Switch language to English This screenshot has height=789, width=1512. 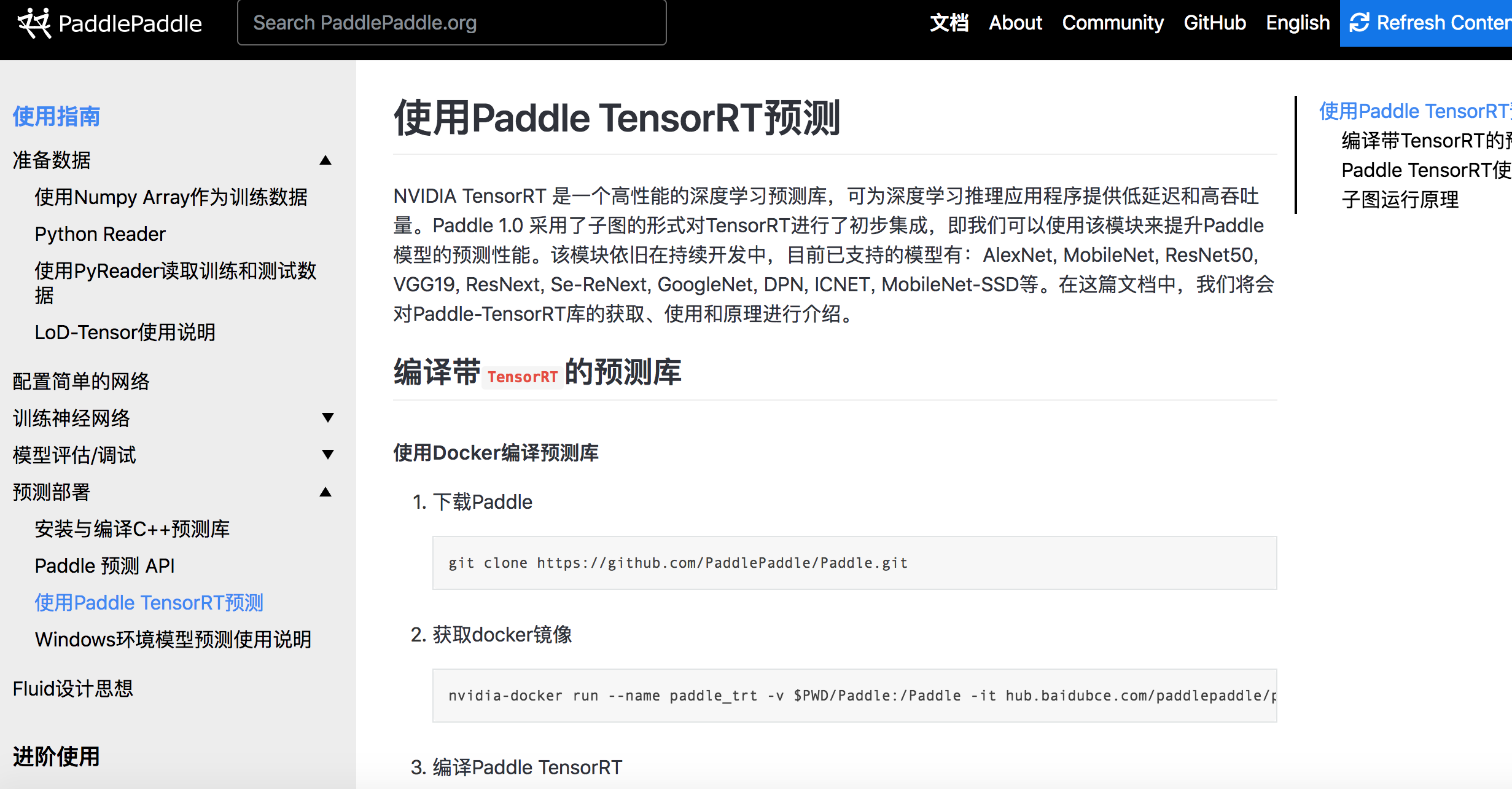[x=1298, y=23]
